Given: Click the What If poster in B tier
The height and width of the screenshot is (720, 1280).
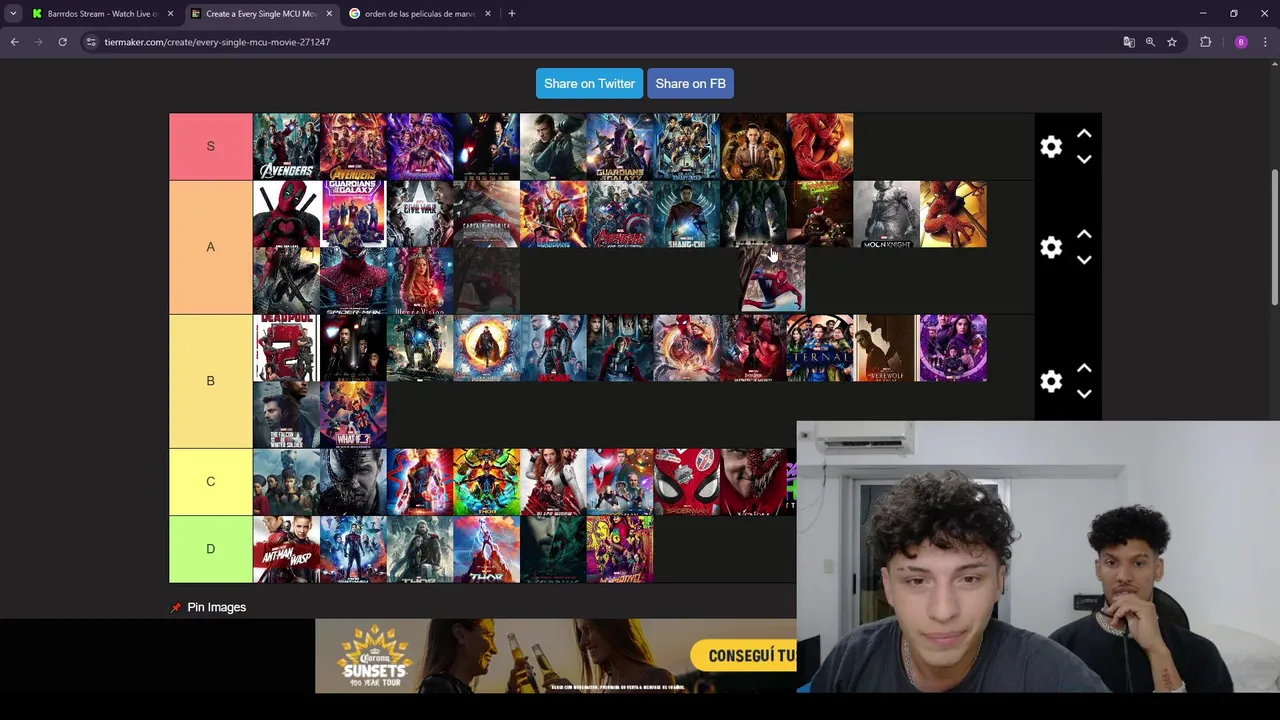Looking at the screenshot, I should pyautogui.click(x=353, y=415).
